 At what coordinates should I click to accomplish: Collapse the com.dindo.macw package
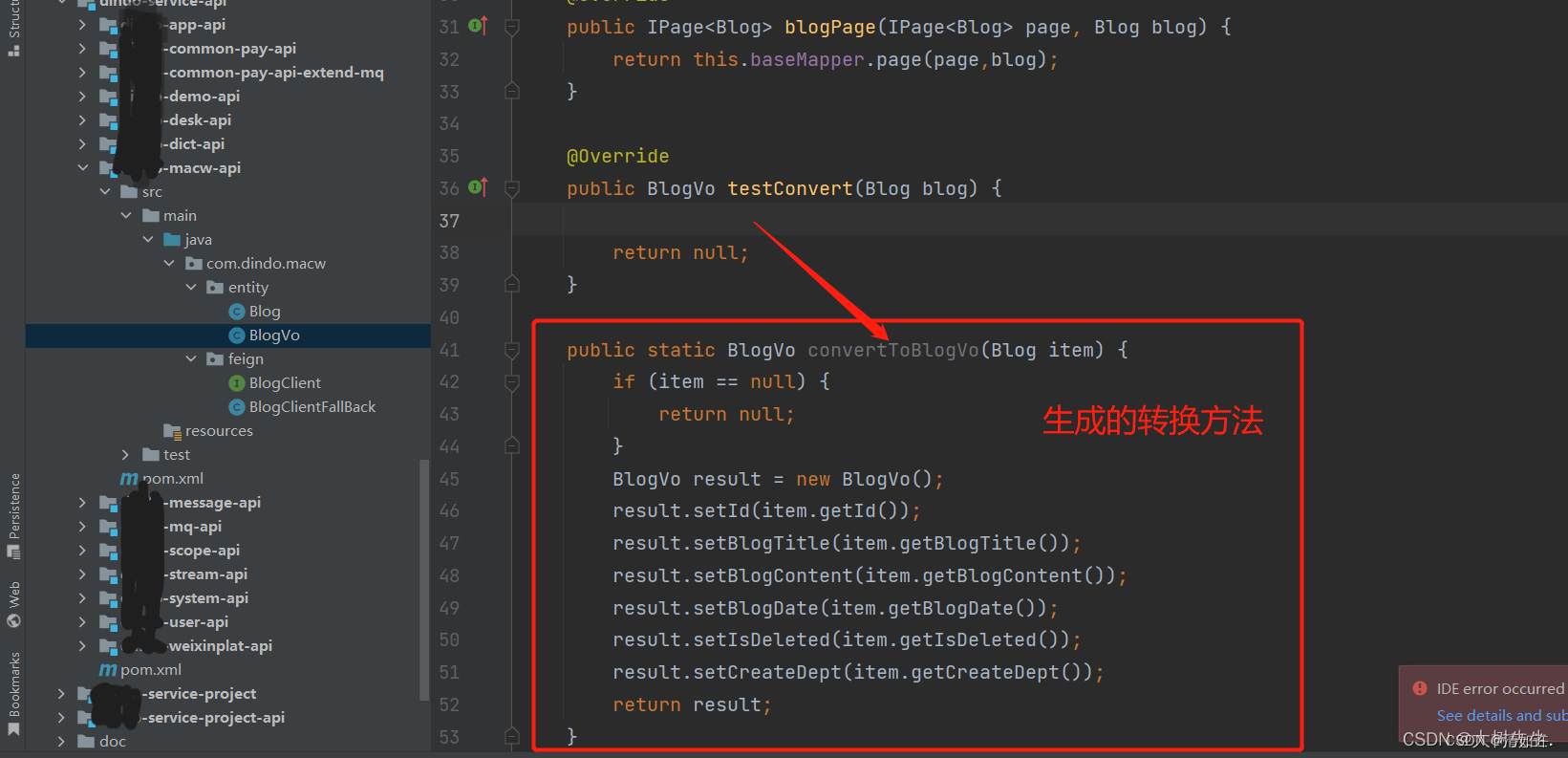tap(169, 264)
